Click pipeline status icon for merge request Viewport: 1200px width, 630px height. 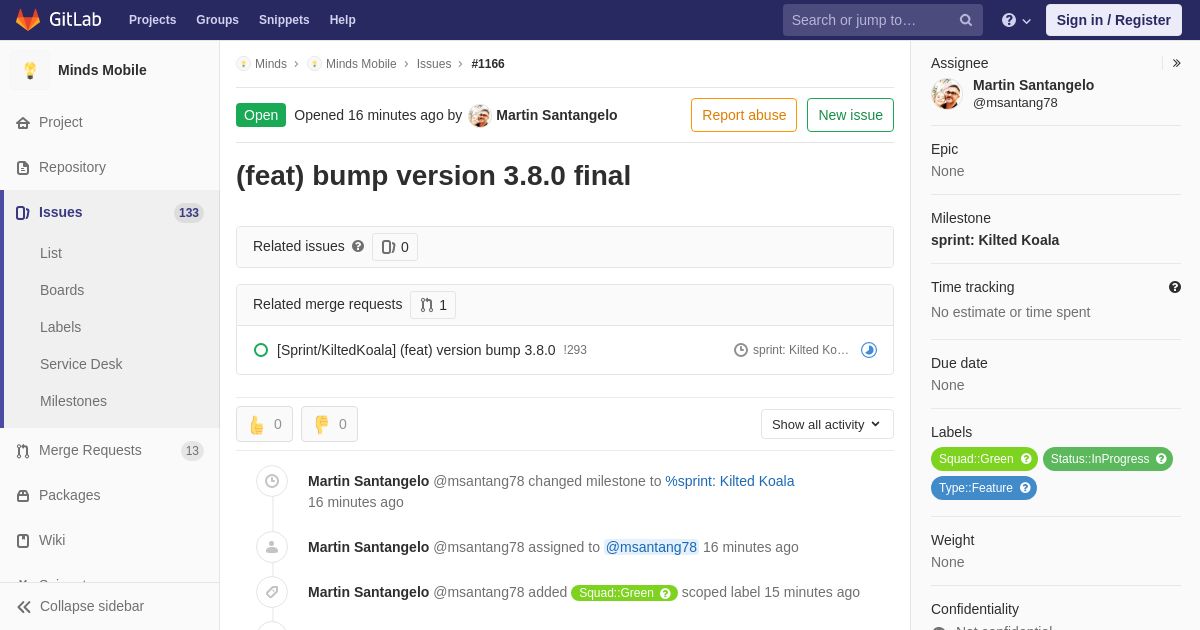[869, 350]
